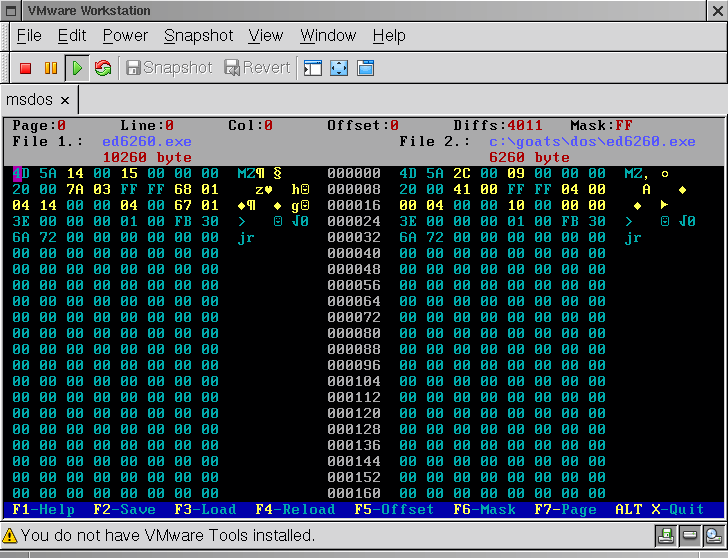
Task: Click the Diffs:4011 value
Action: tap(498, 125)
